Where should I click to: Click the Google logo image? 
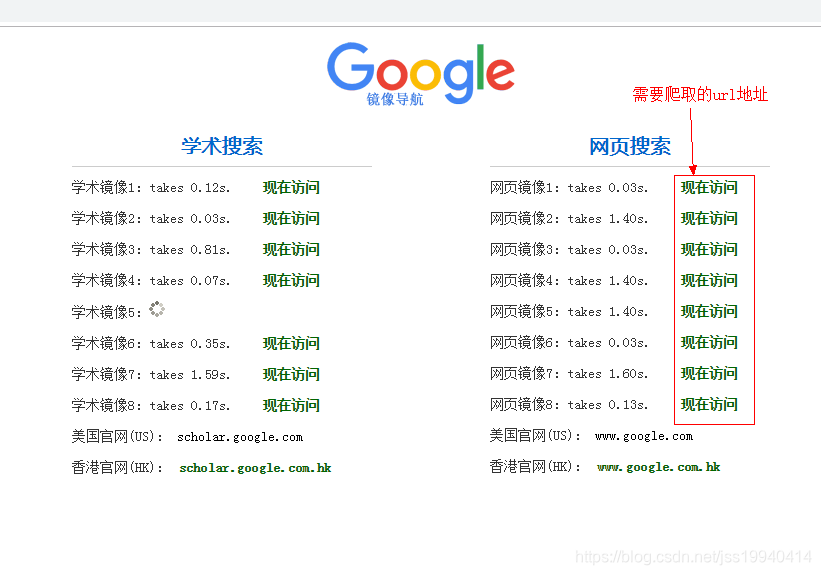pos(420,73)
